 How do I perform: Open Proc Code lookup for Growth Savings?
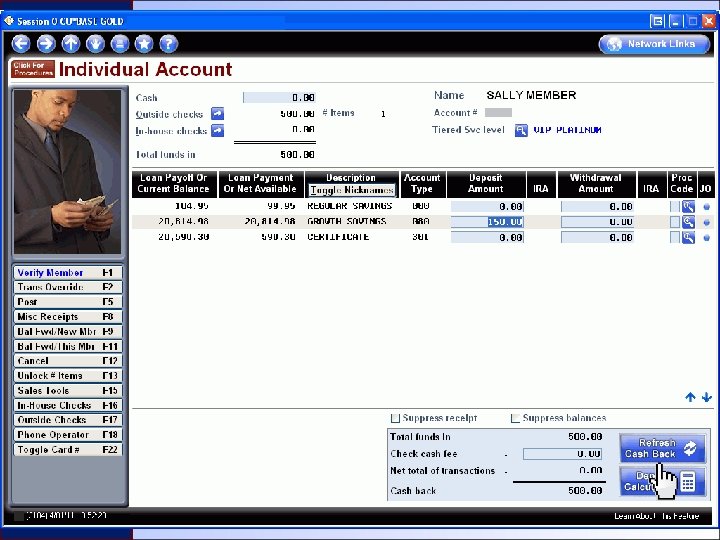tap(688, 222)
